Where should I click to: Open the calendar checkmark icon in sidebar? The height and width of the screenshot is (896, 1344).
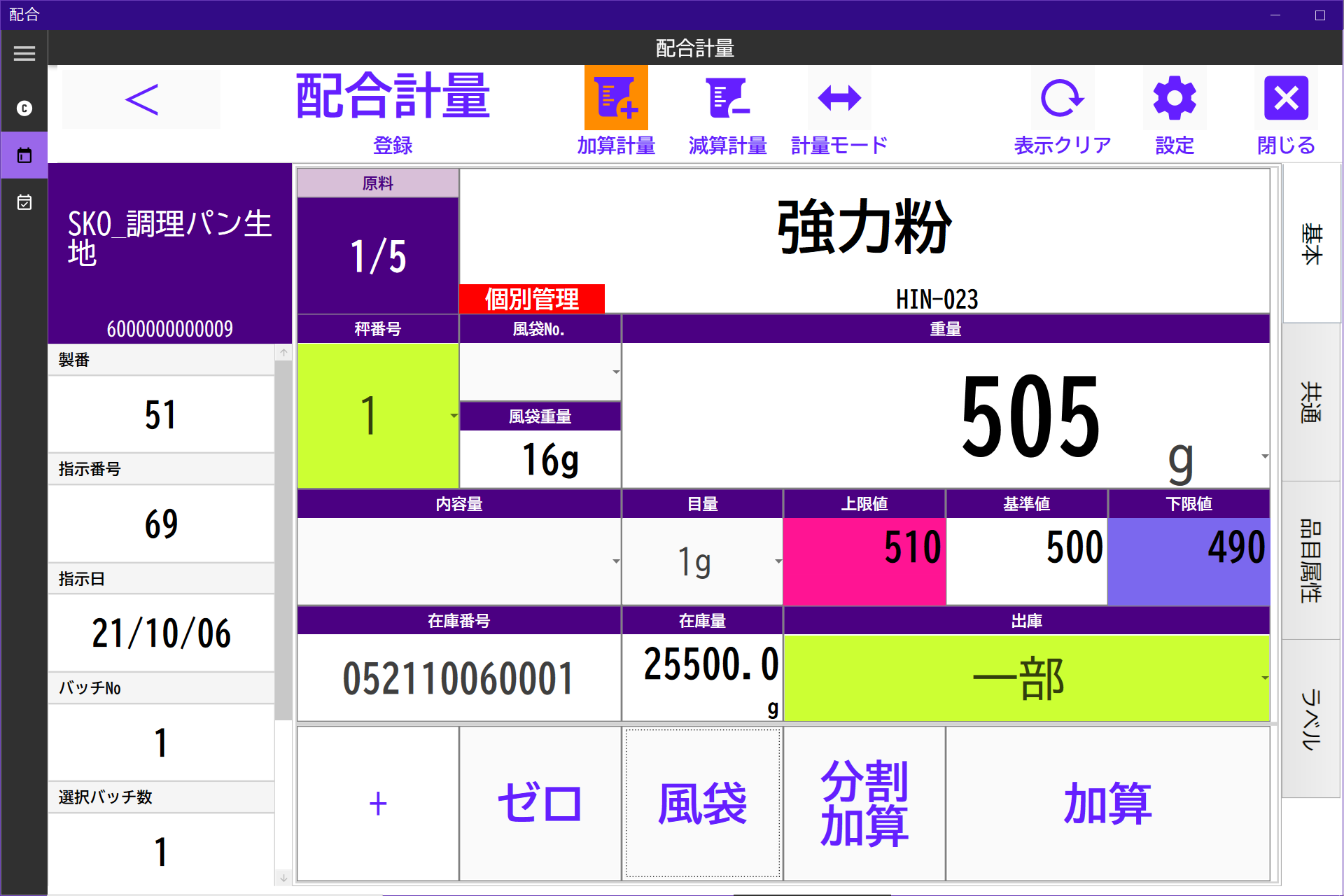pyautogui.click(x=24, y=202)
